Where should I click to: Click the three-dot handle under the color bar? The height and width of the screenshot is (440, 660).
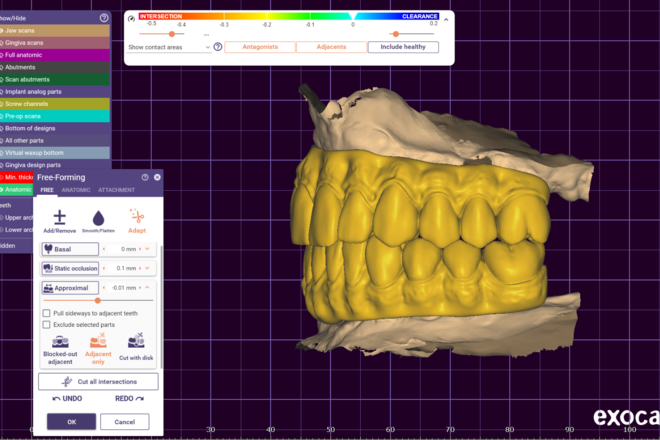pyautogui.click(x=206, y=35)
